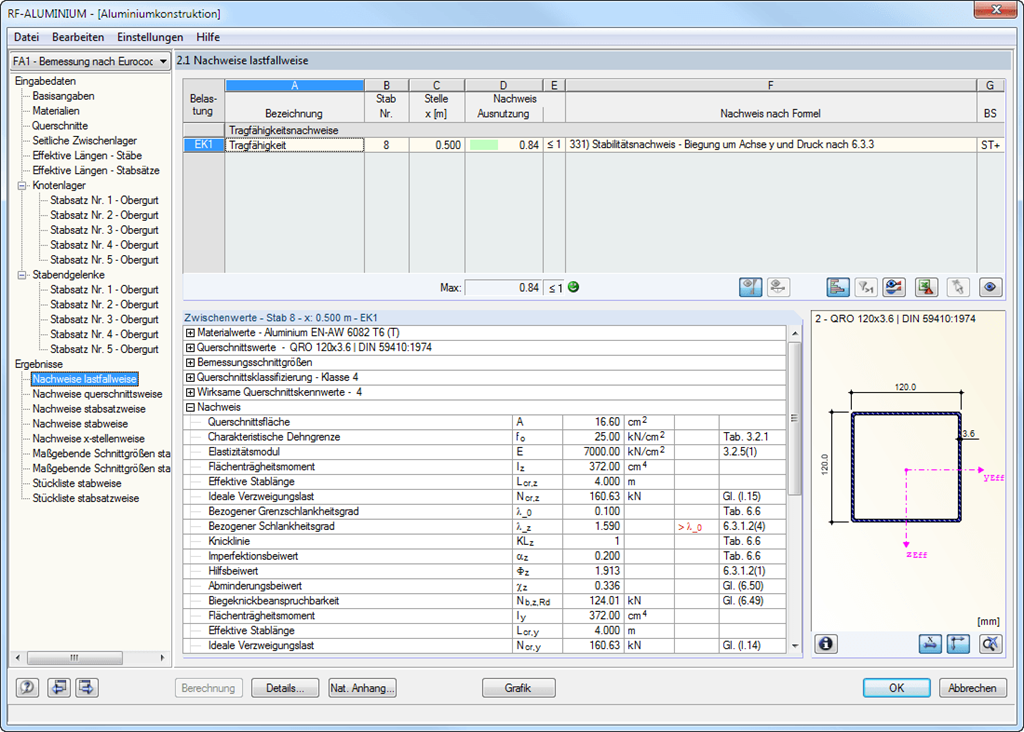Toggle the colored result bars icon
Screen dimensions: 1024x732
[838, 287]
